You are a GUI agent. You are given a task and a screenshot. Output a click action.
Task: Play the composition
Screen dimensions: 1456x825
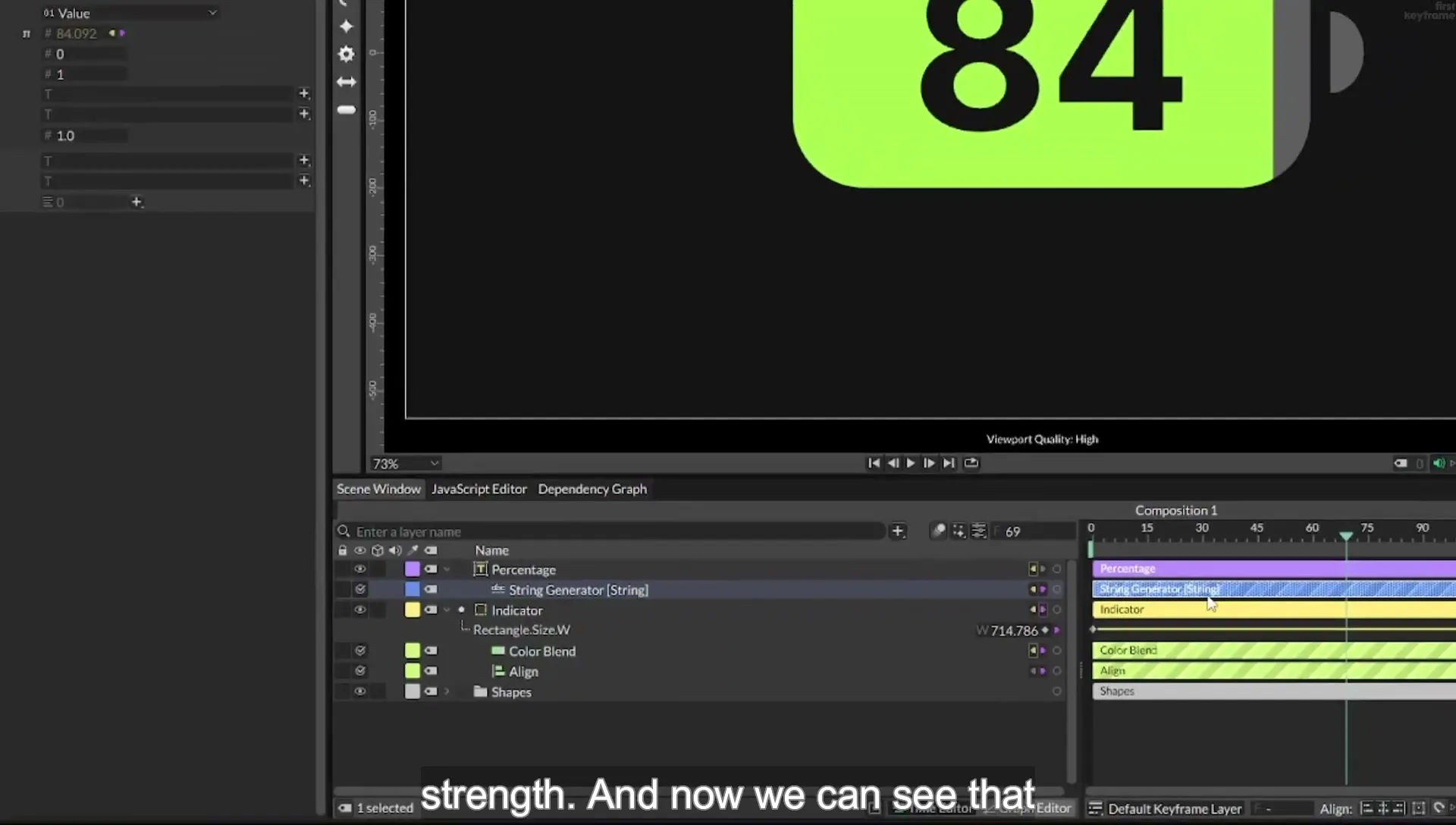pyautogui.click(x=911, y=463)
